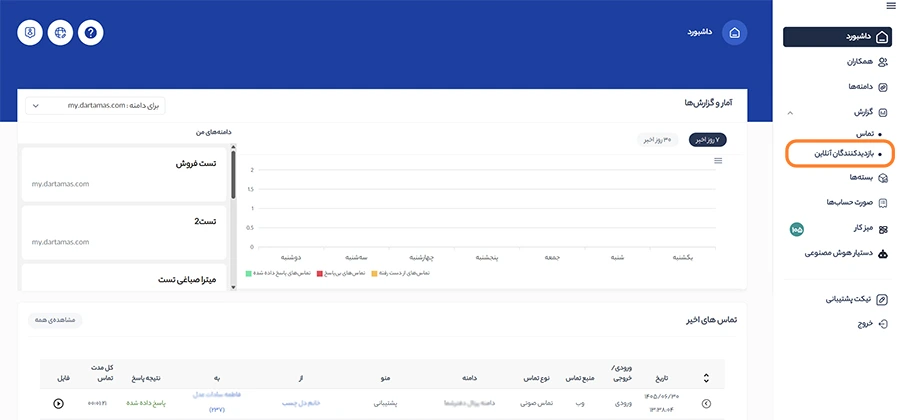Open تیکت پشتیبانی
The image size is (900, 420).
pyautogui.click(x=849, y=299)
